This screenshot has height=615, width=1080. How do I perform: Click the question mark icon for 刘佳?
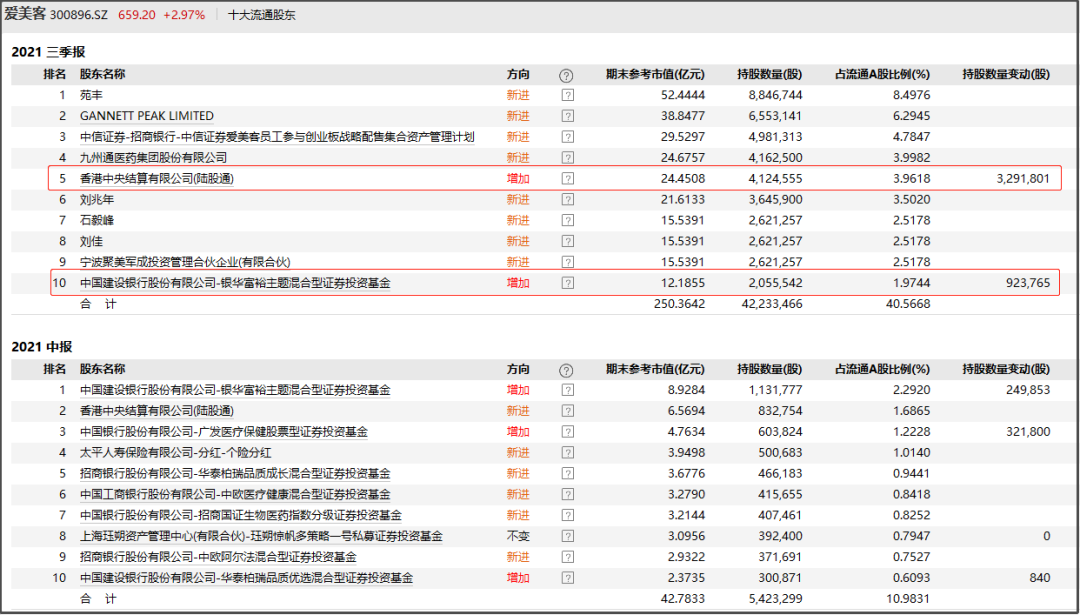[x=568, y=241]
